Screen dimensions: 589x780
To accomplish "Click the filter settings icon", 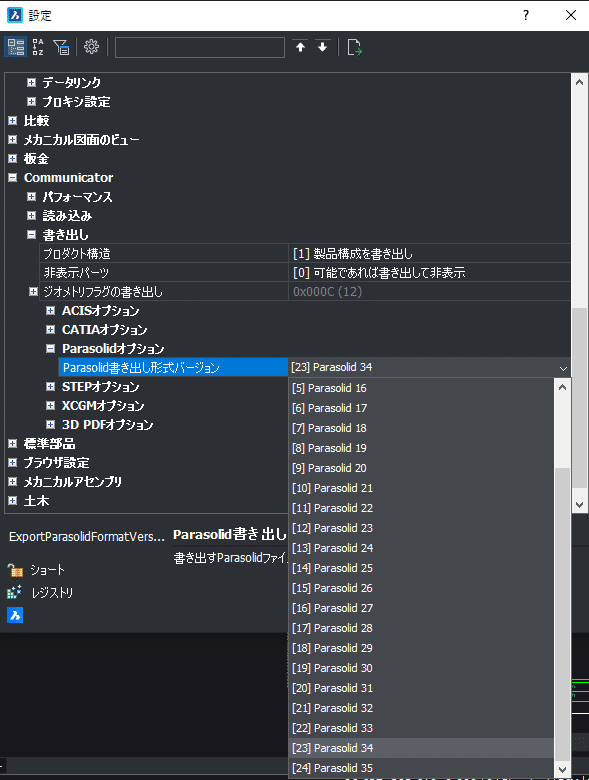I will tap(61, 47).
